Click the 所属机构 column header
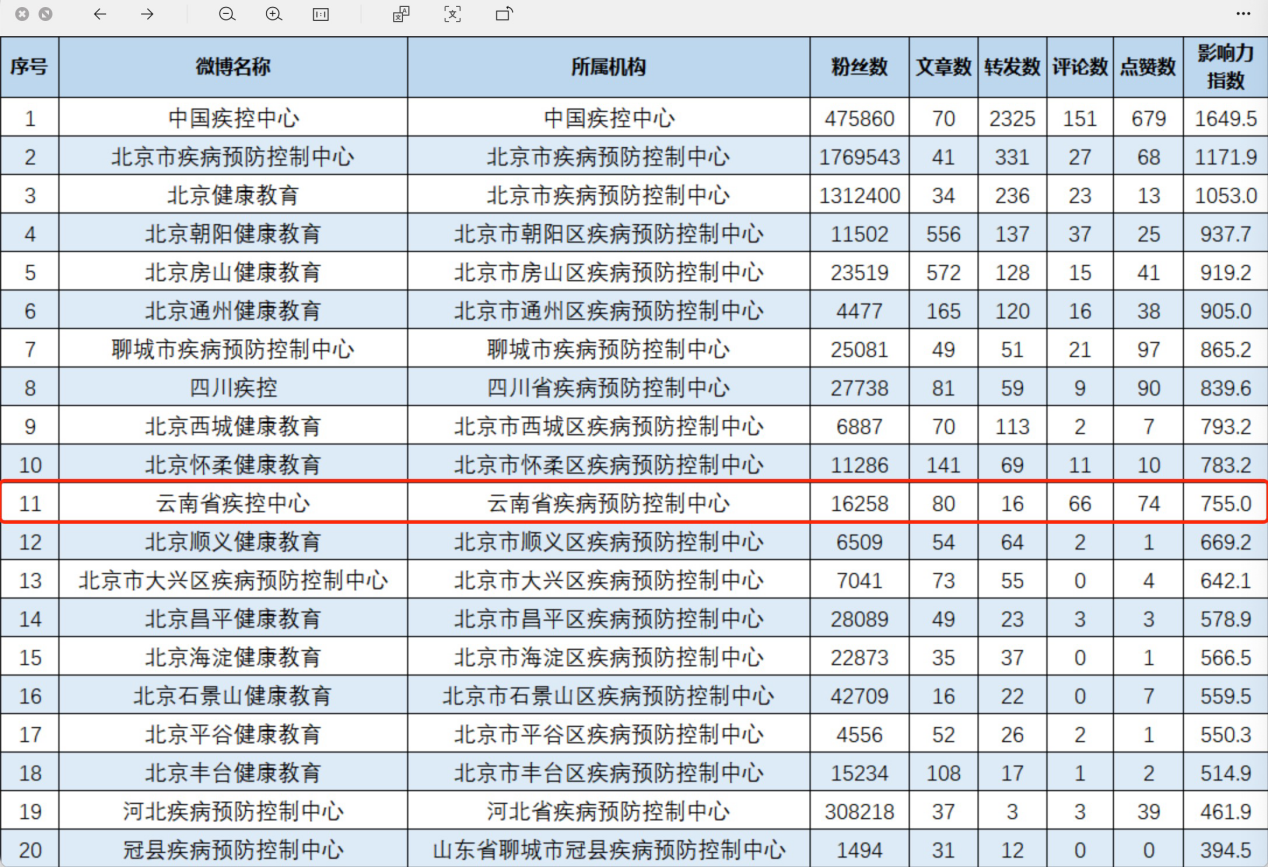This screenshot has width=1268, height=867. [609, 68]
